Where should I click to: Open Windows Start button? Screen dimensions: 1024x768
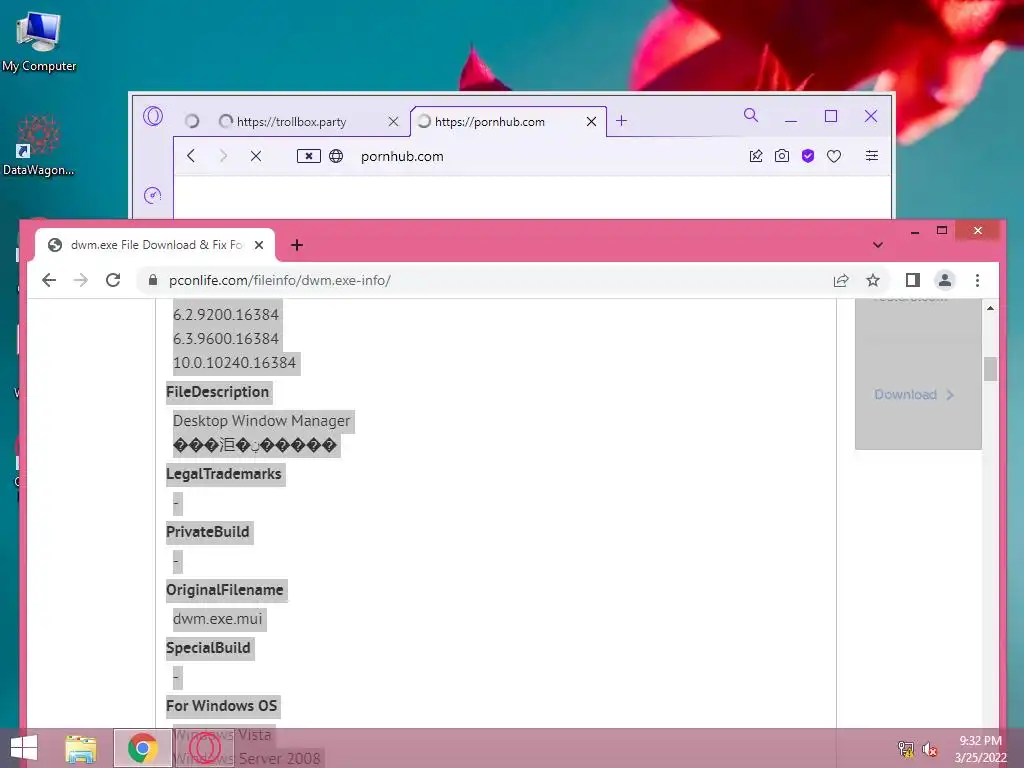[24, 748]
